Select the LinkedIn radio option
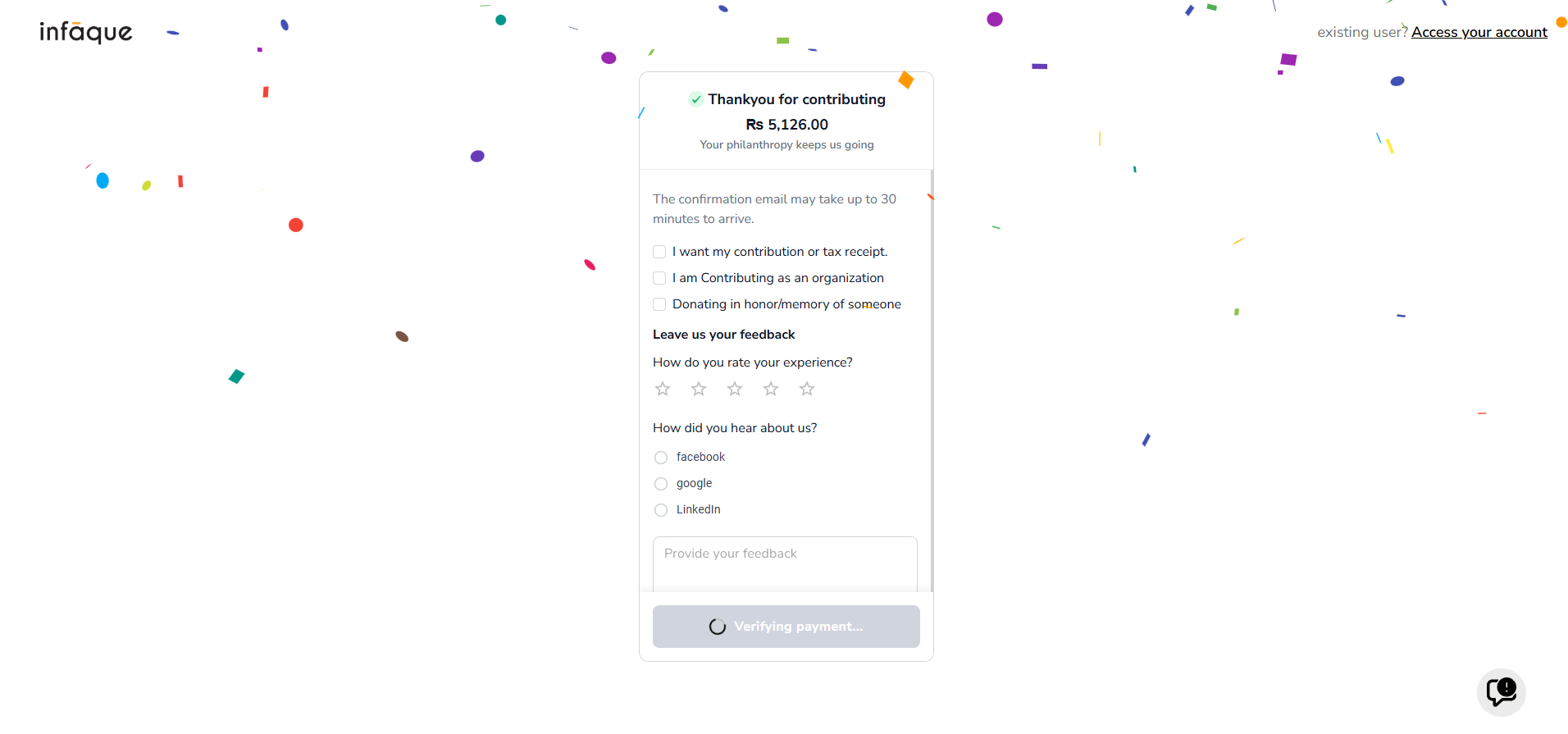Viewport: 1568px width, 734px height. click(x=661, y=510)
